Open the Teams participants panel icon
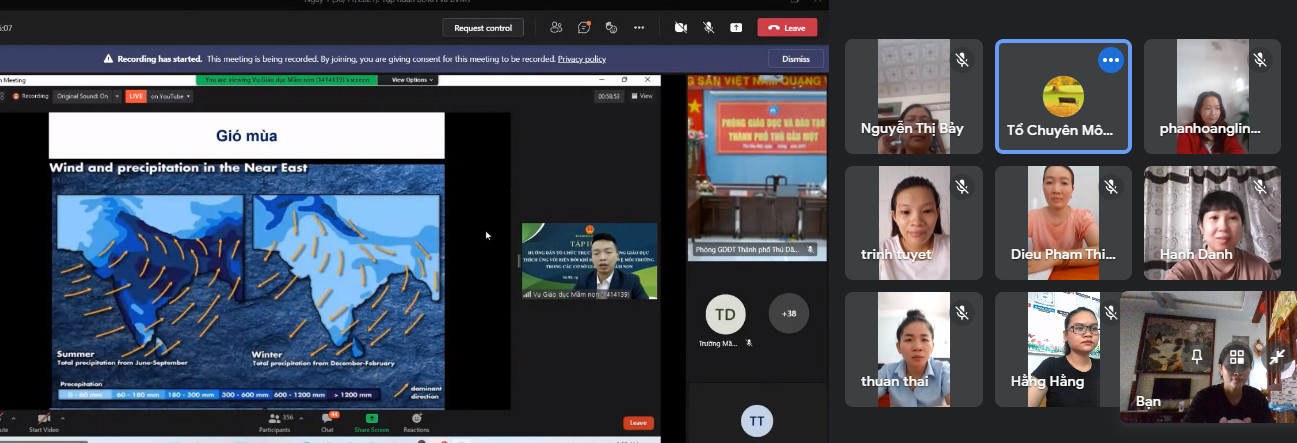This screenshot has height=443, width=1297. coord(556,28)
